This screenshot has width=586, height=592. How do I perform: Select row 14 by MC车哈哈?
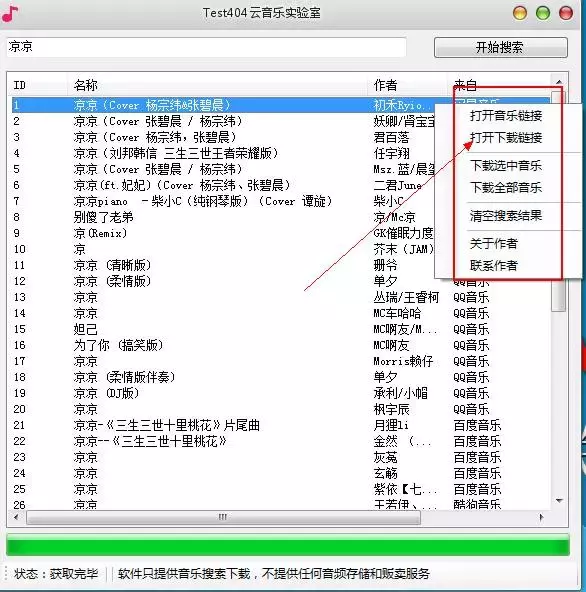(x=281, y=313)
